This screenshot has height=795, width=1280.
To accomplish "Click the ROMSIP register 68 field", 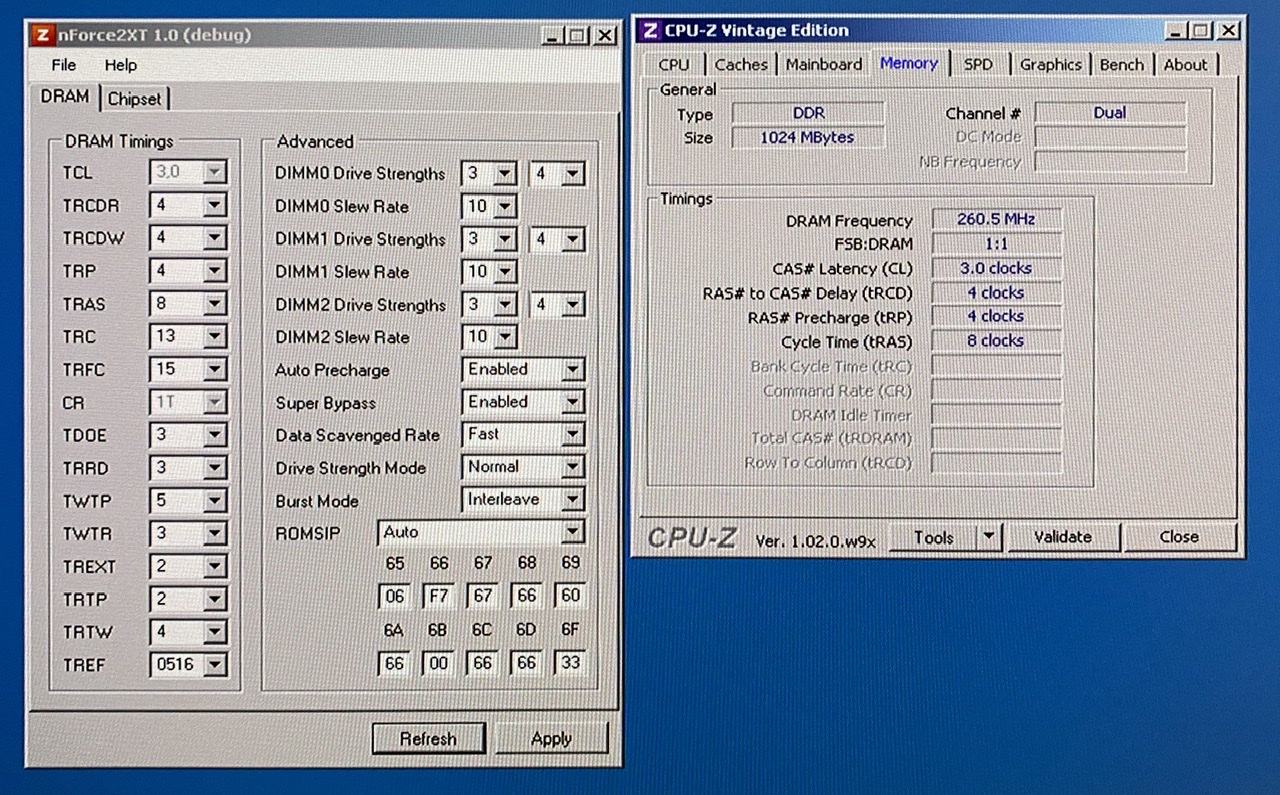I will click(527, 596).
